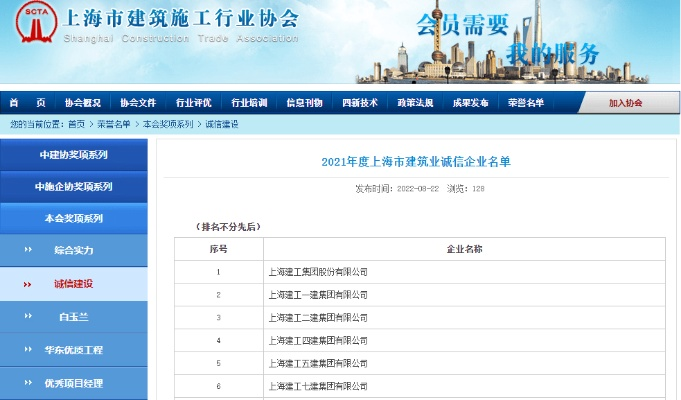Click the 加入协会 button

625,103
